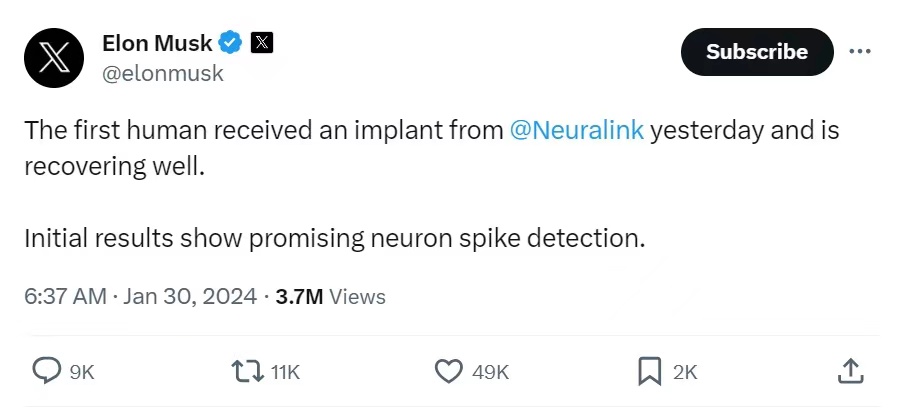897x409 pixels.
Task: Like the post with the heart icon
Action: [x=448, y=371]
